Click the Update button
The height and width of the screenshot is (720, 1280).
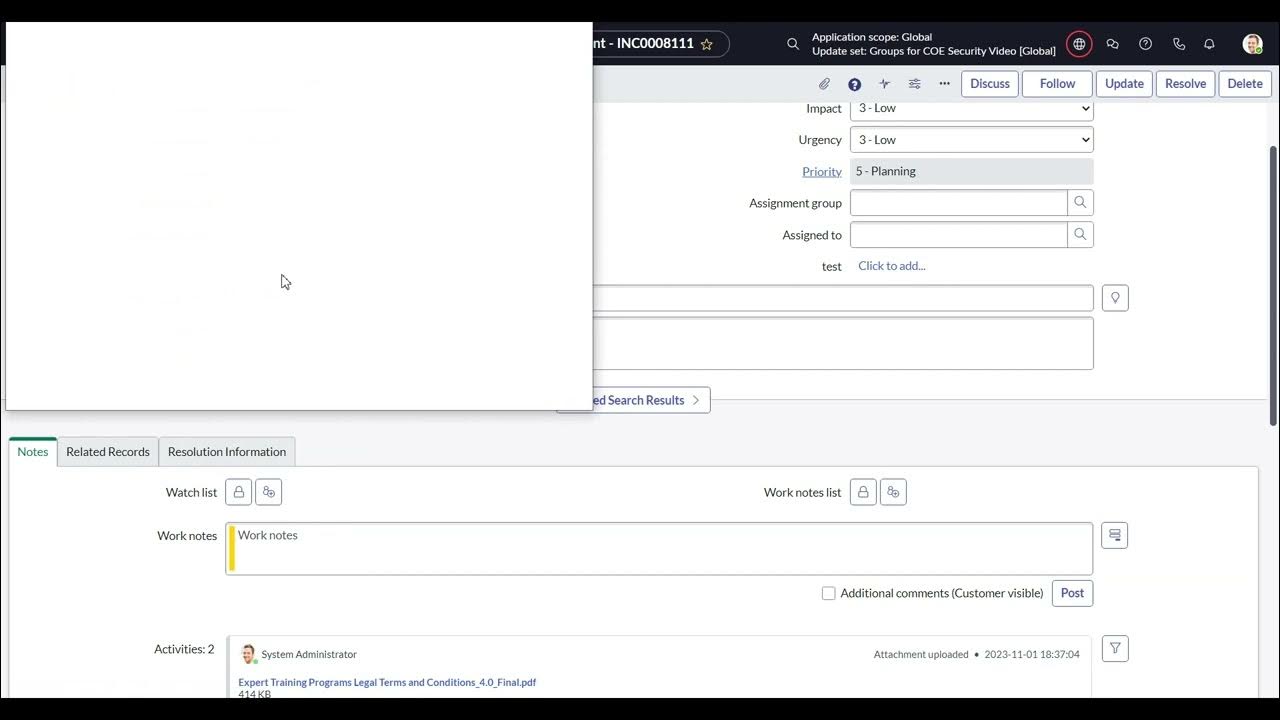tap(1124, 84)
